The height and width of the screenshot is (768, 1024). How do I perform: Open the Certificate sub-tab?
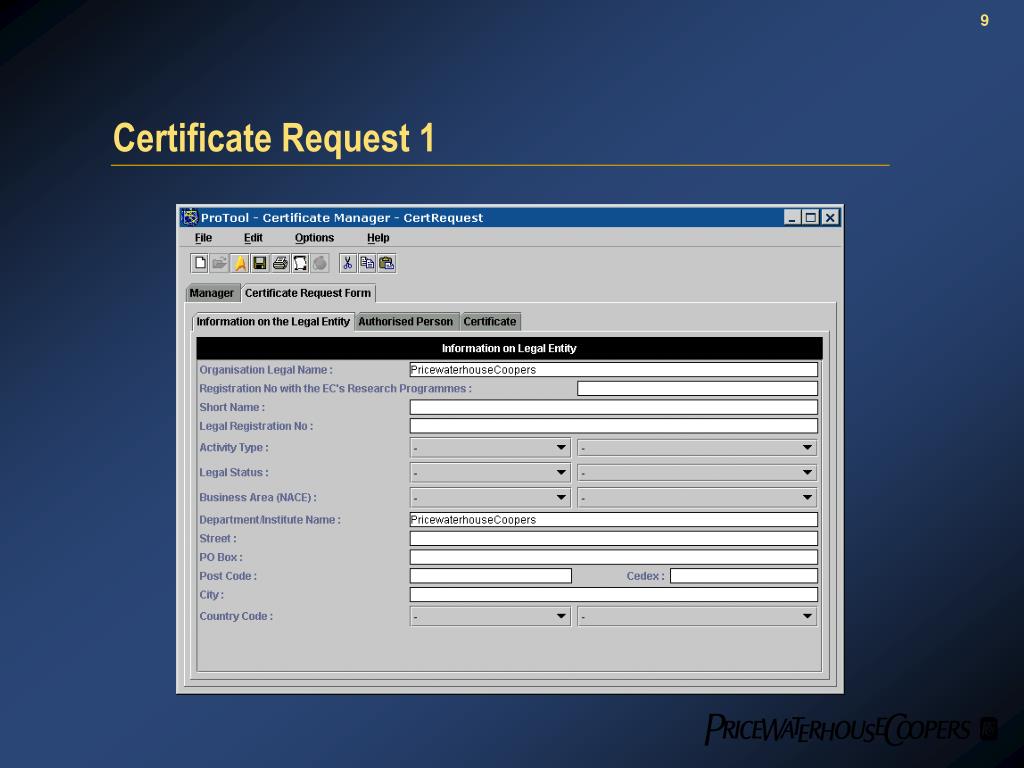[490, 321]
